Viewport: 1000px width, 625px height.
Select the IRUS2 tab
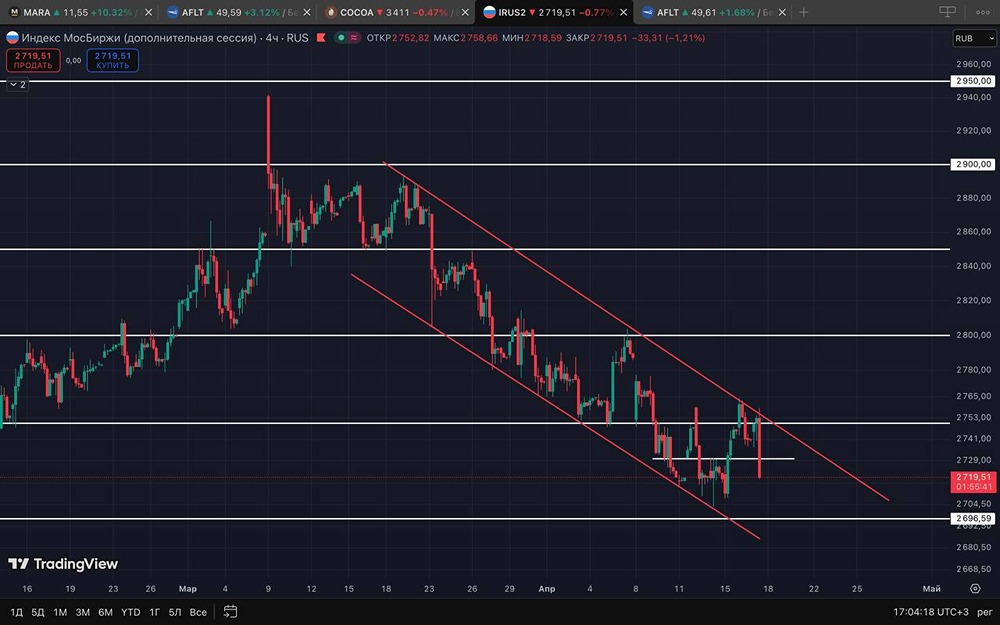[548, 12]
